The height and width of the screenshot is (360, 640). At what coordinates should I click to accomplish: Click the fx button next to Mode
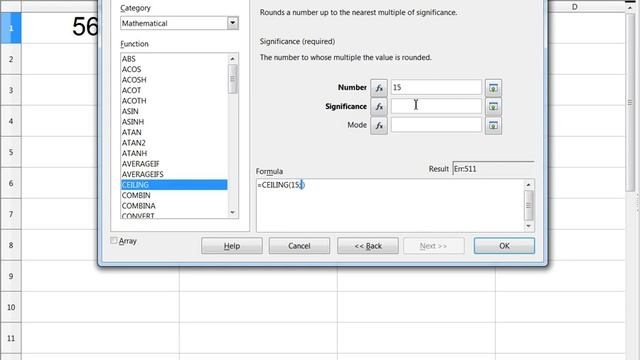coord(379,125)
